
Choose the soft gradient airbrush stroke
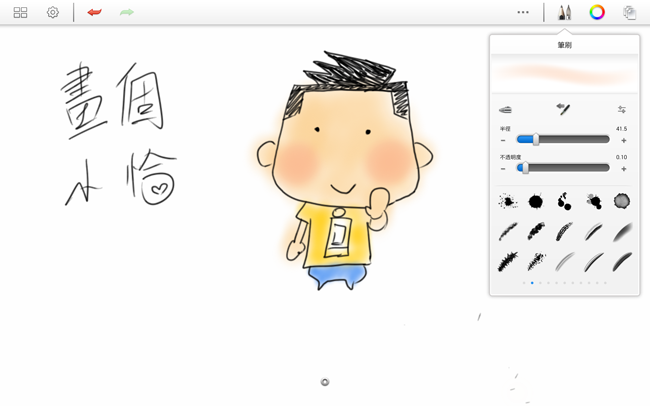click(622, 232)
